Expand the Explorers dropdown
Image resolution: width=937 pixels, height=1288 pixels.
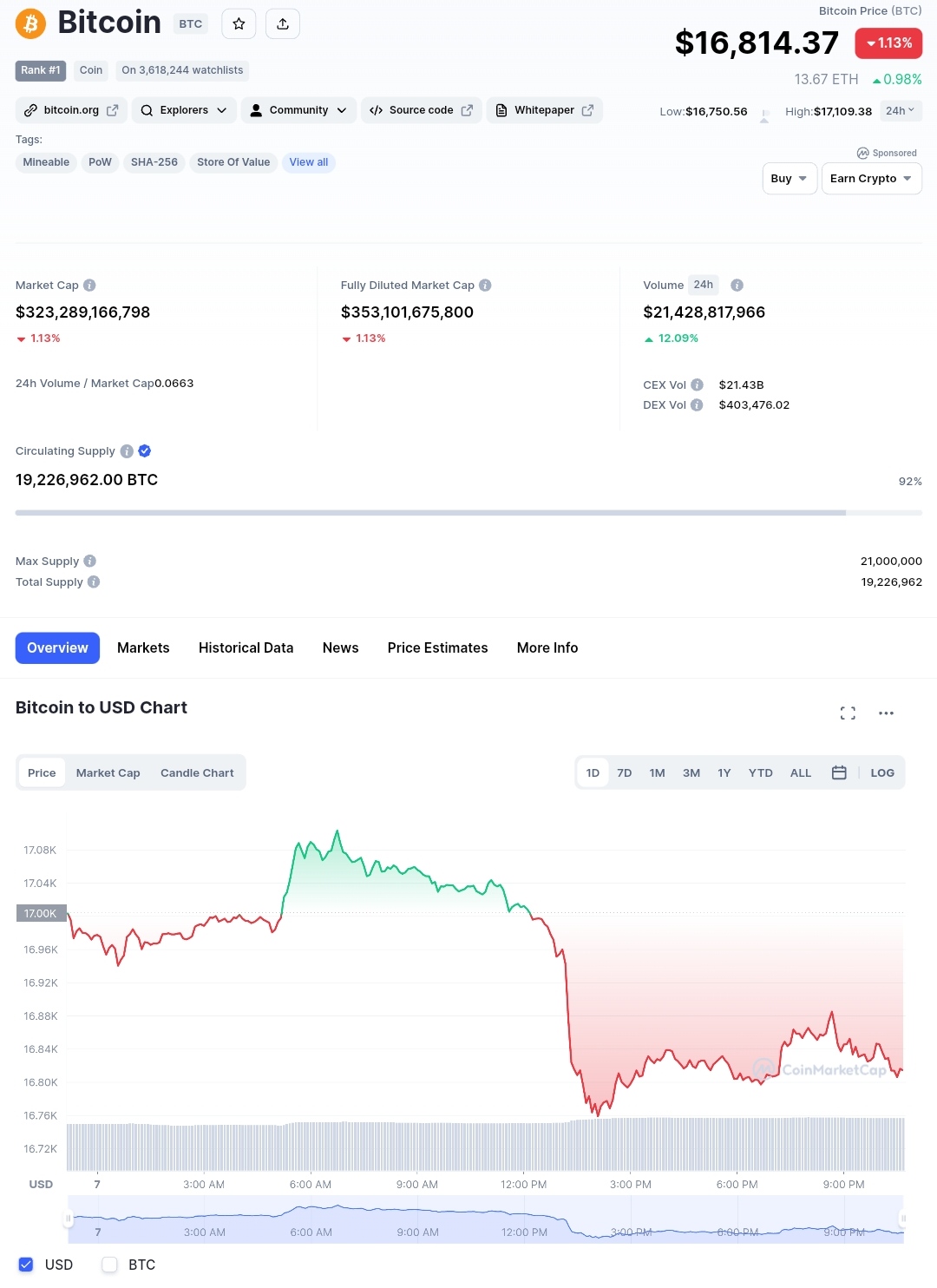[x=184, y=110]
